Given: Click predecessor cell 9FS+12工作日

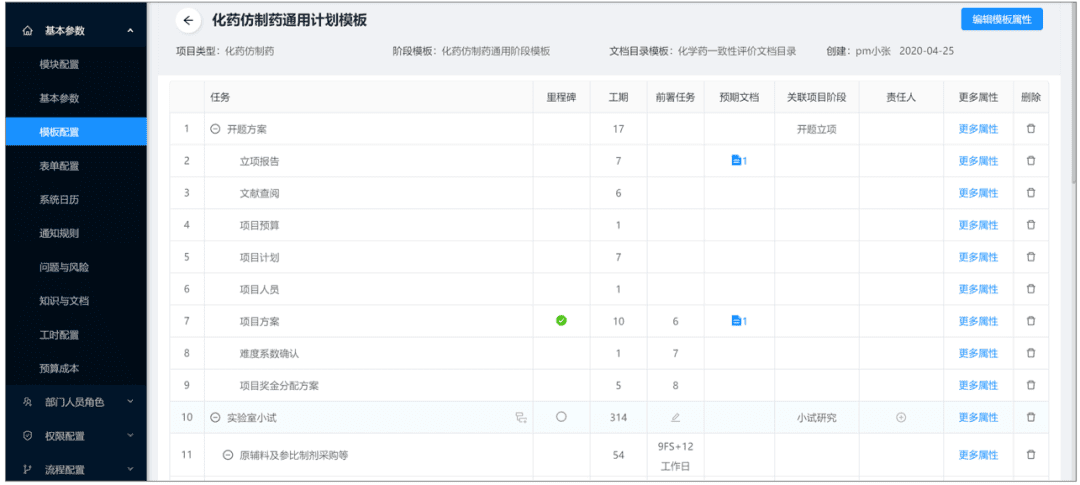Looking at the screenshot, I should click(675, 456).
